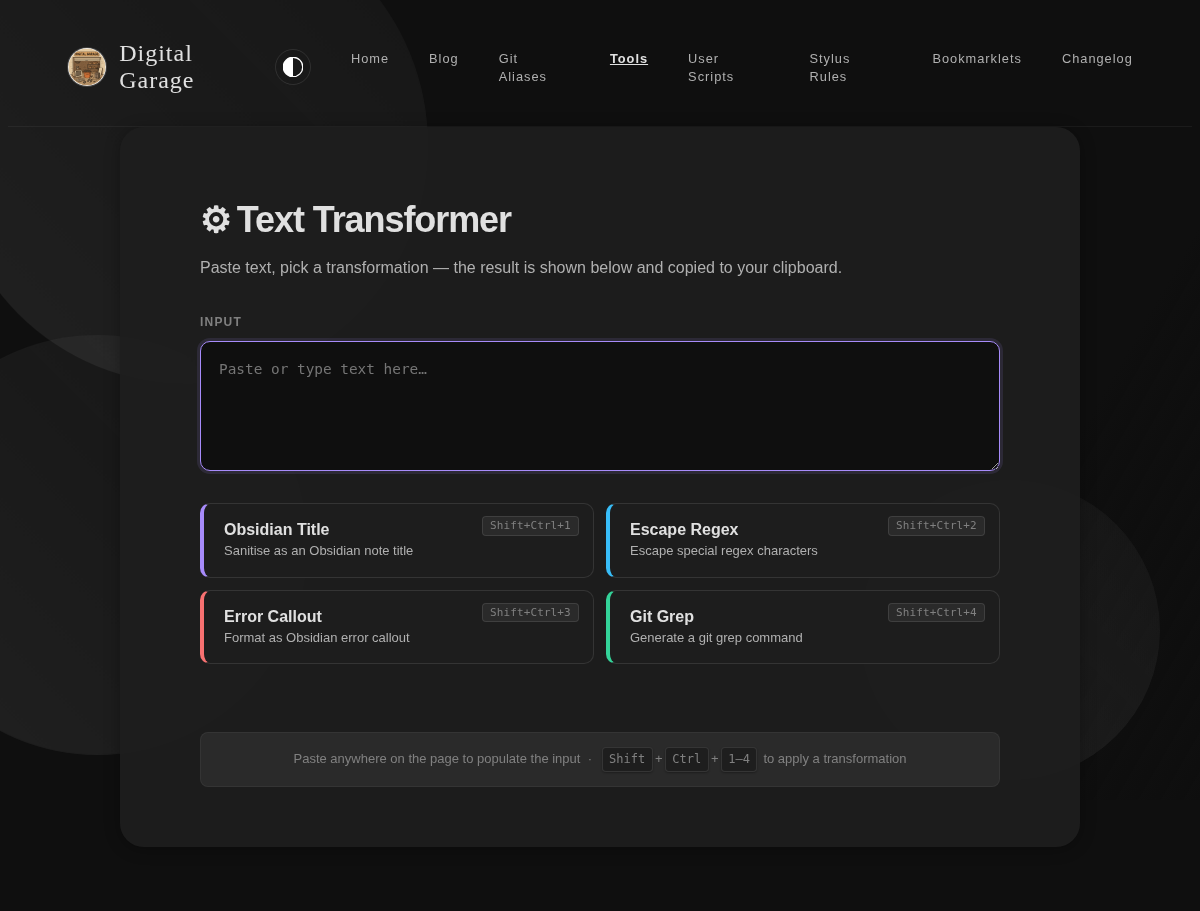This screenshot has height=911, width=1200.
Task: Click 'Generate a git grep command' description
Action: pos(716,638)
